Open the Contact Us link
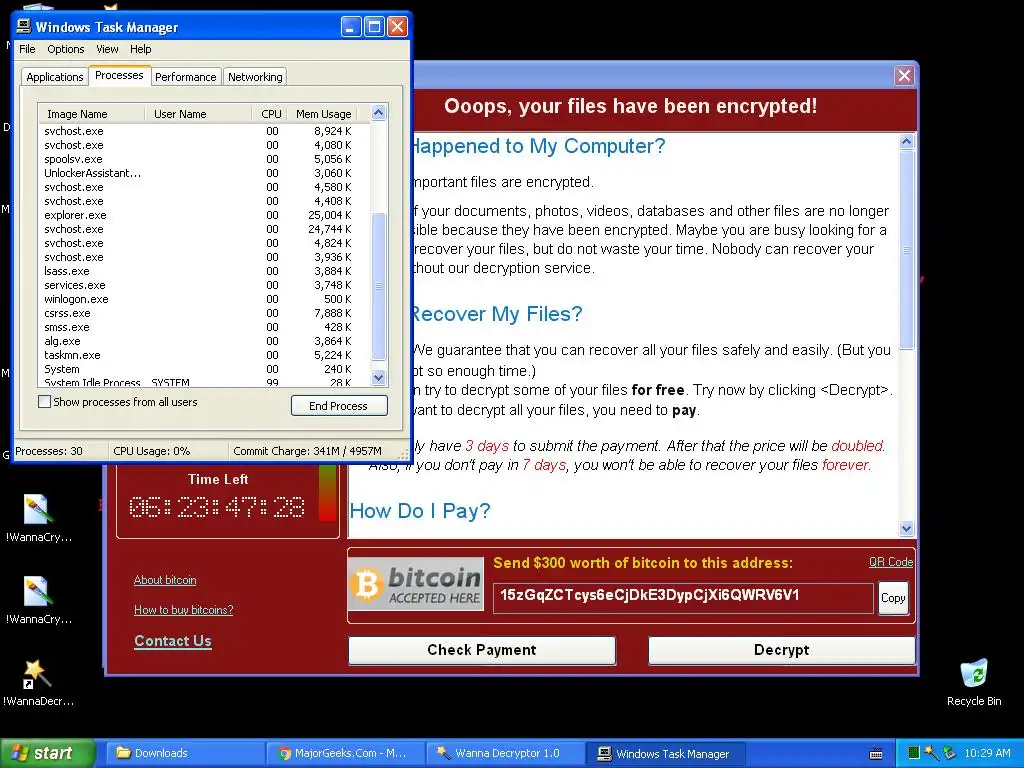 172,641
